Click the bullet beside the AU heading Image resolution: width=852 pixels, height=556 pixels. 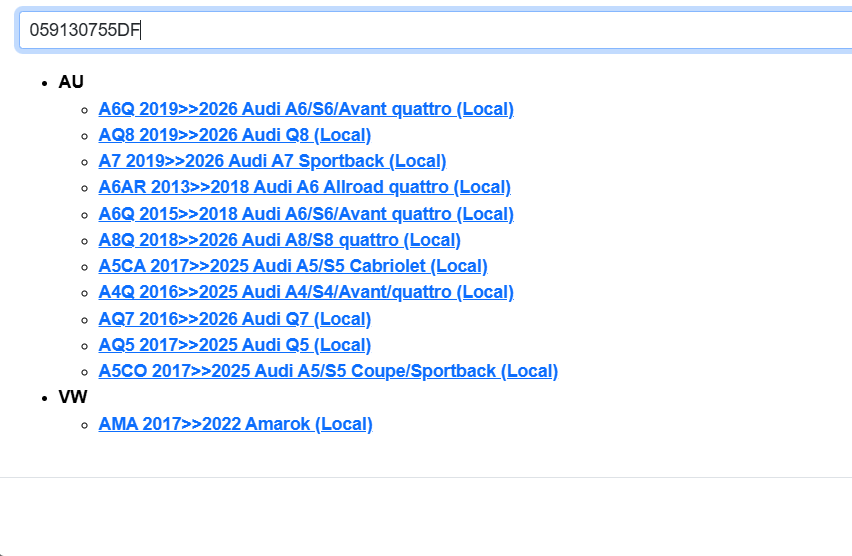coord(45,83)
